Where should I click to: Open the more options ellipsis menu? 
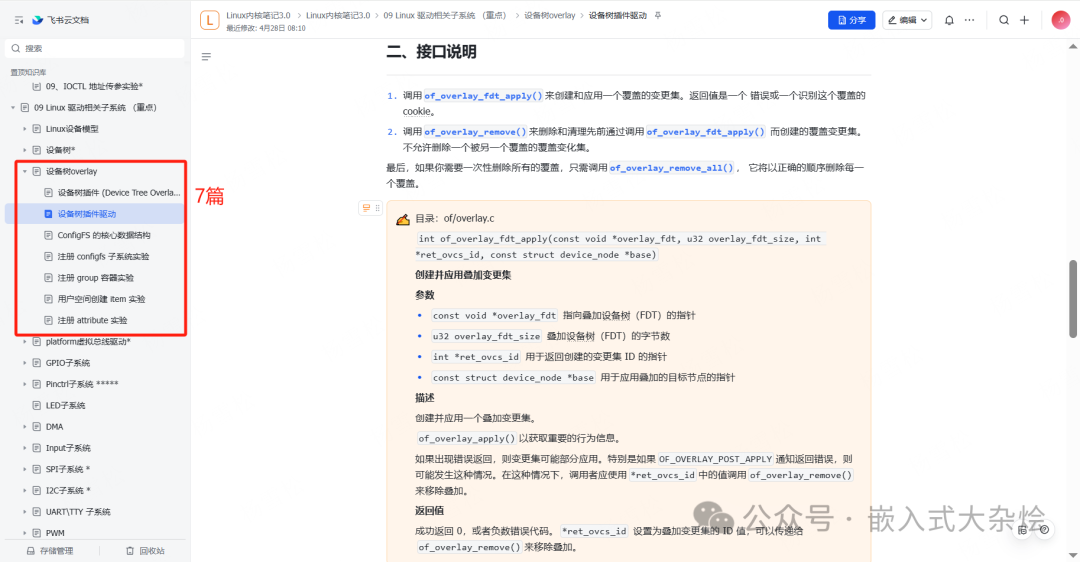pos(969,20)
